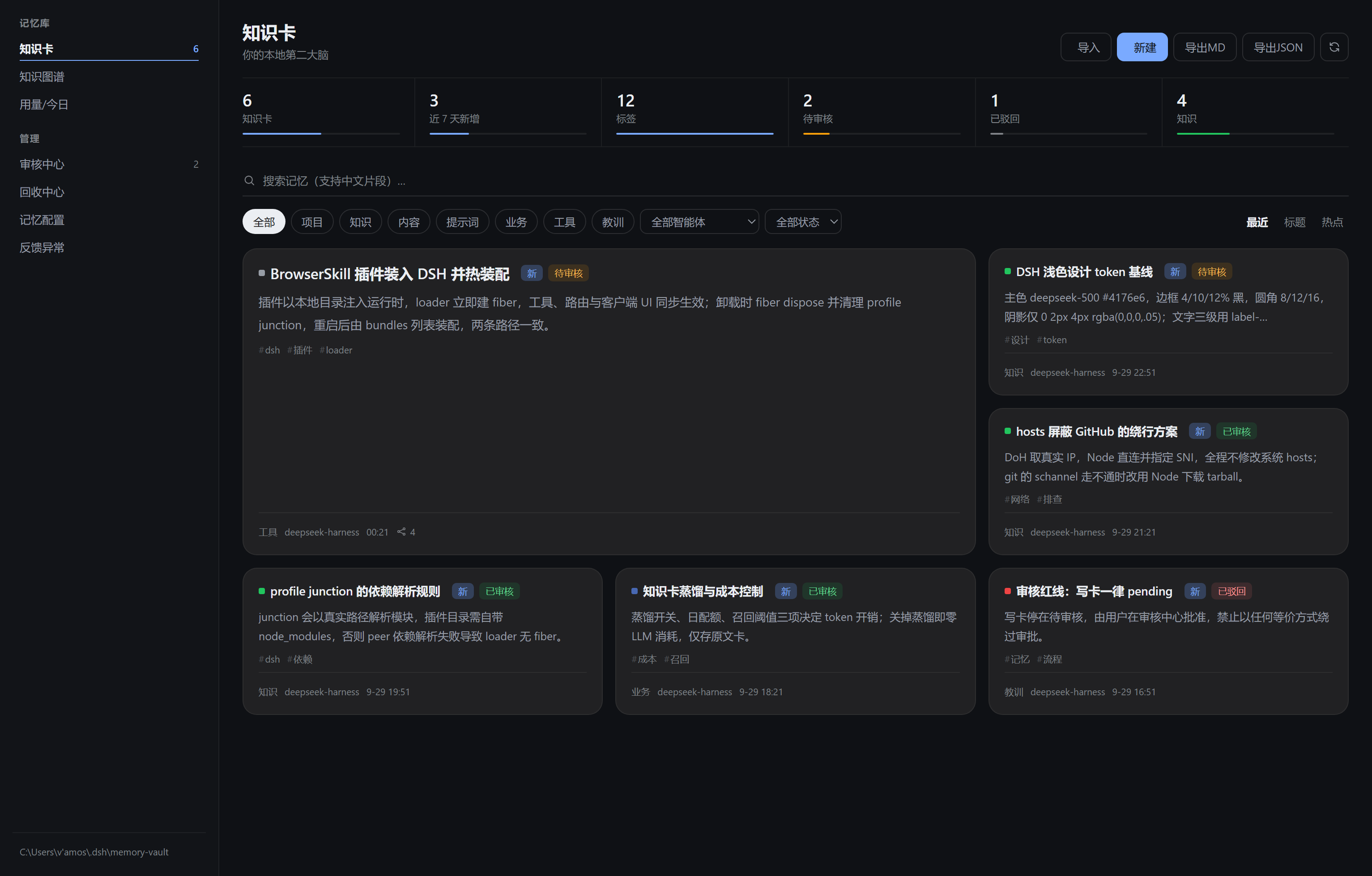Viewport: 1372px width, 876px height.
Task: Open 审核中心 in the sidebar
Action: coord(109,165)
